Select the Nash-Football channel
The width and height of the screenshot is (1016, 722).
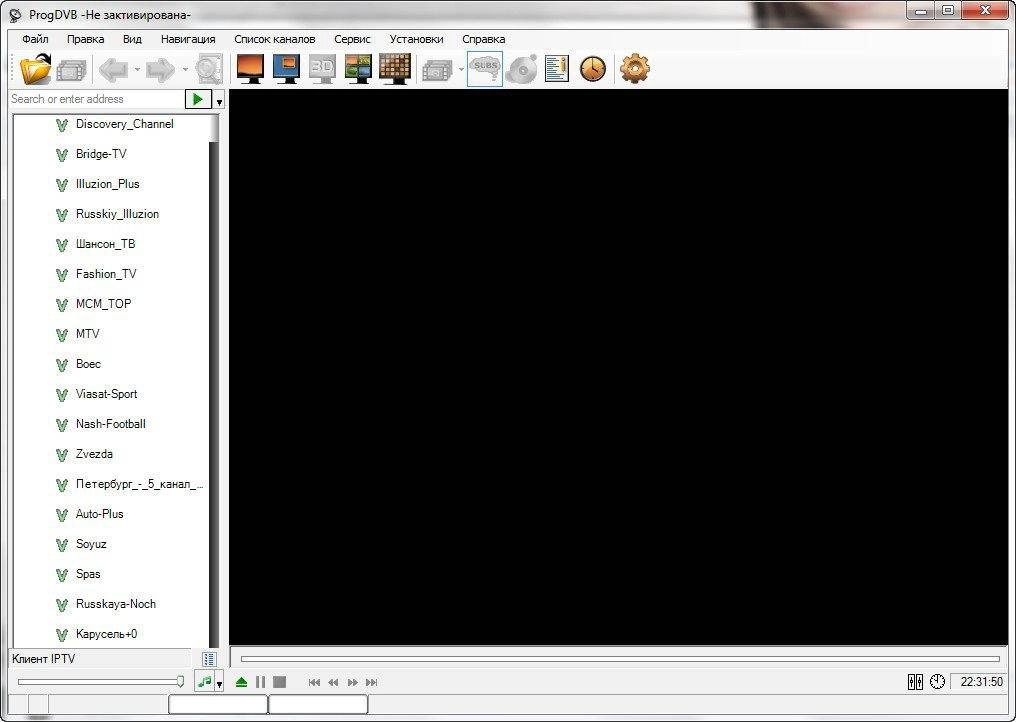point(111,424)
